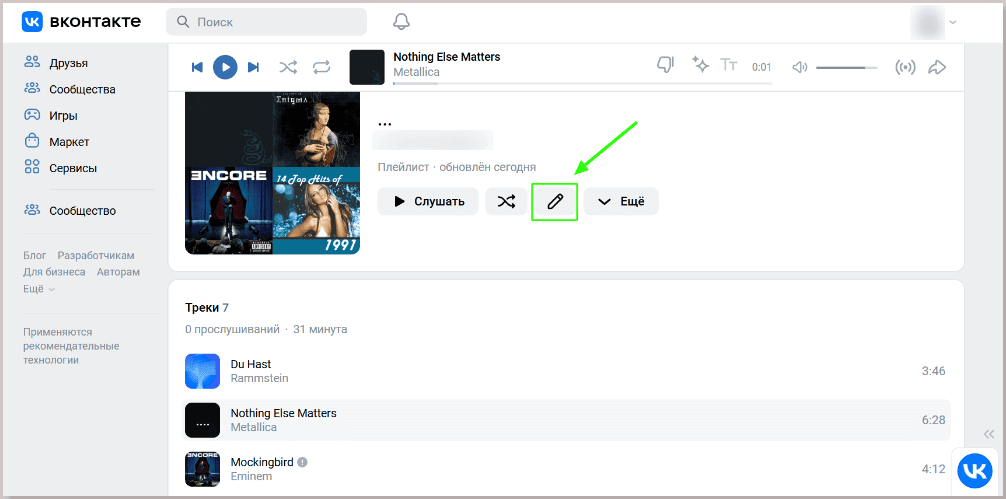Open the Eminem artist link
The image size is (1006, 499).
(x=252, y=477)
